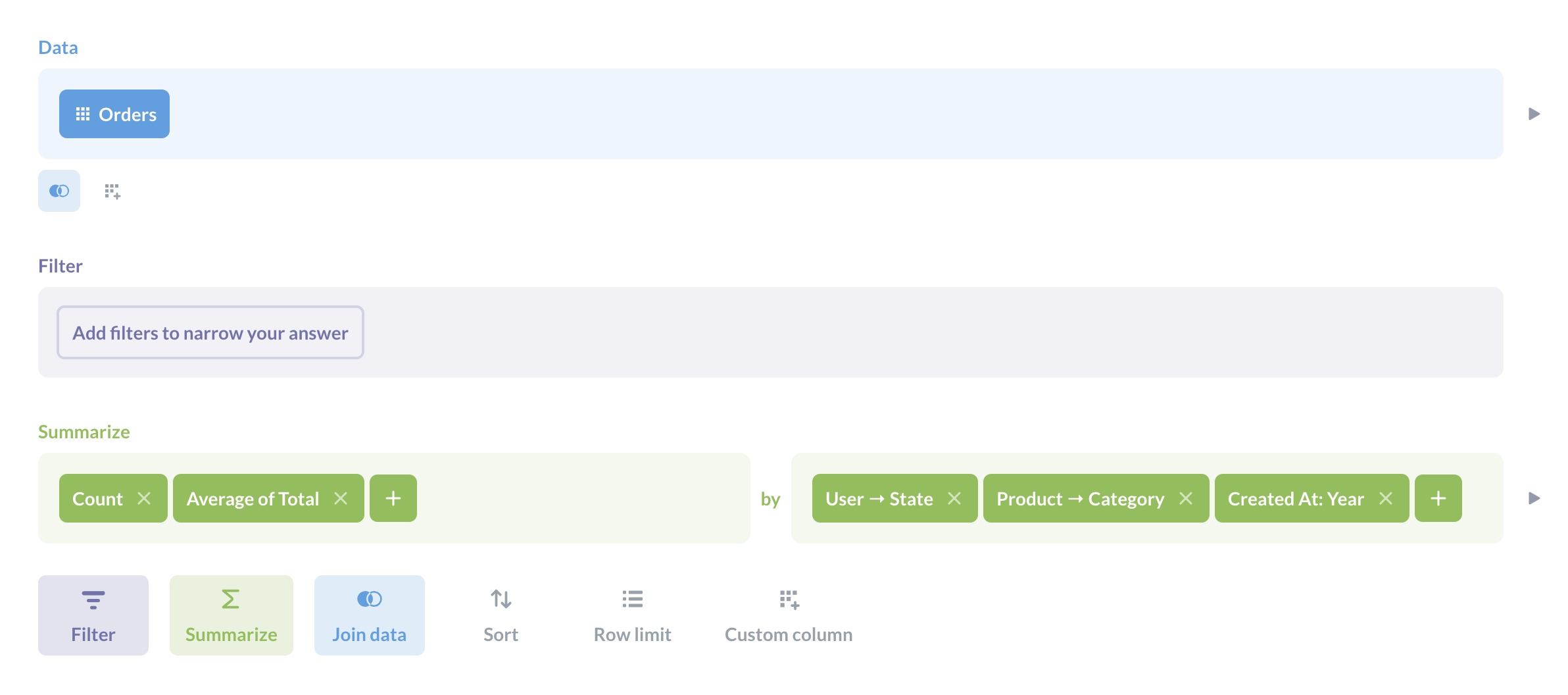
Task: Open the Orders table picker
Action: [114, 114]
